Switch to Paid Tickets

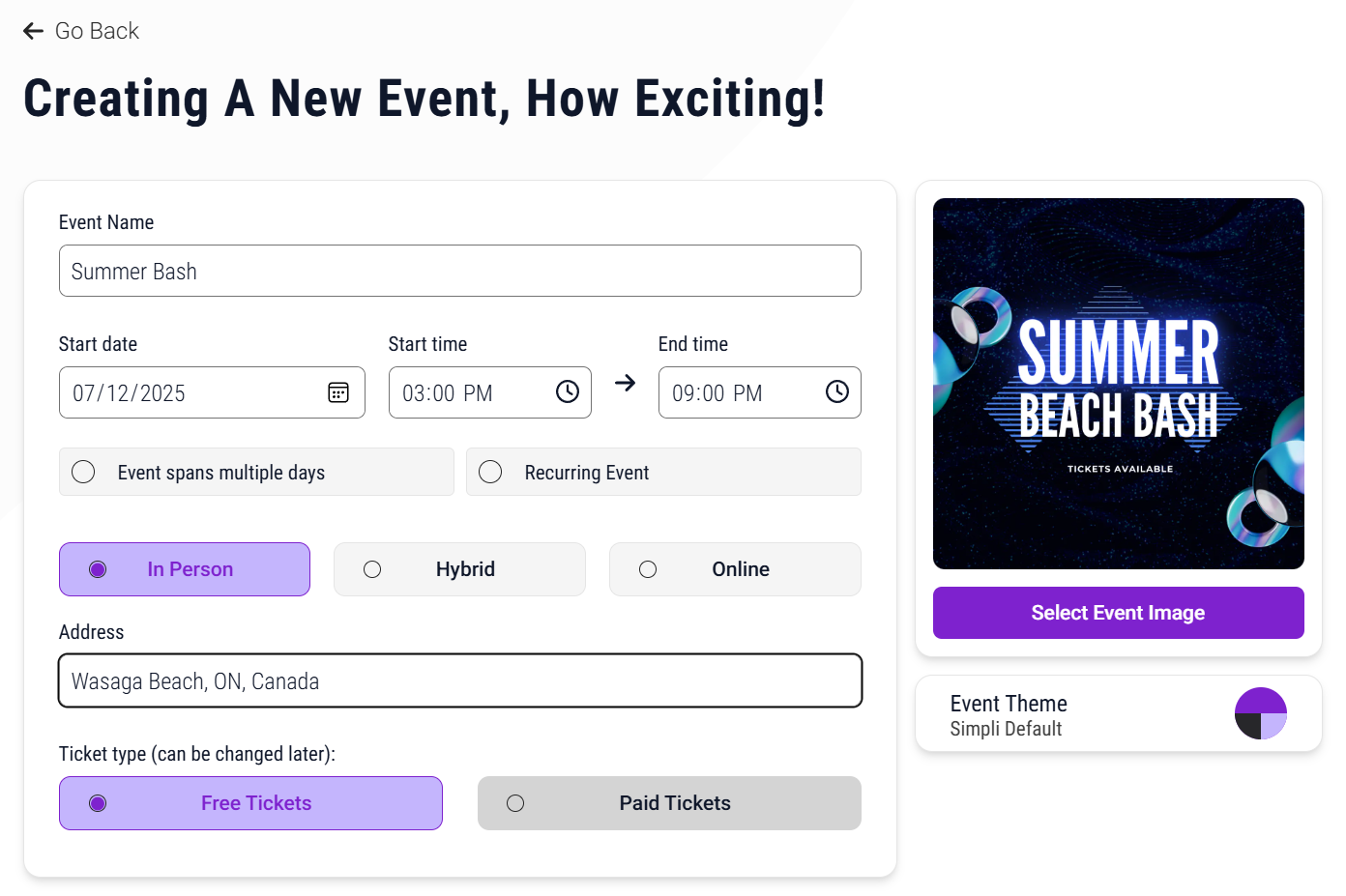(669, 803)
